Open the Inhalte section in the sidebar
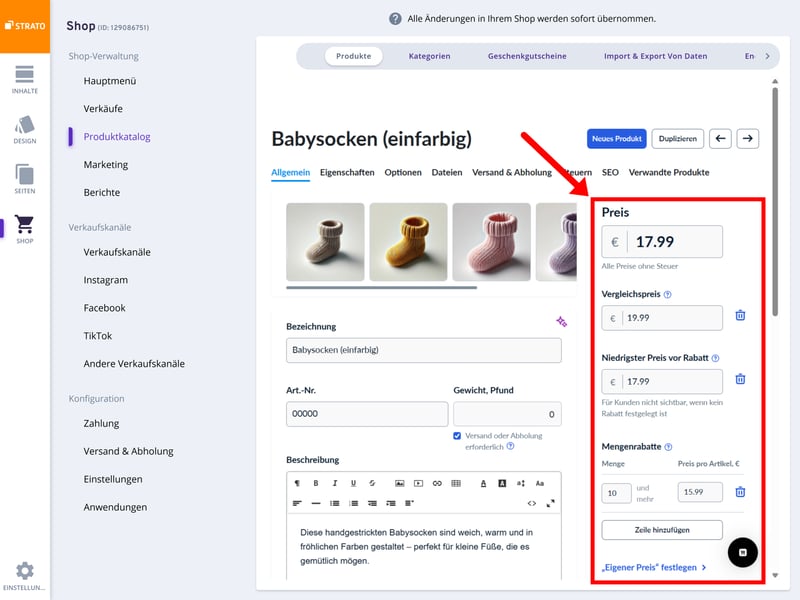The image size is (800, 600). [24, 80]
